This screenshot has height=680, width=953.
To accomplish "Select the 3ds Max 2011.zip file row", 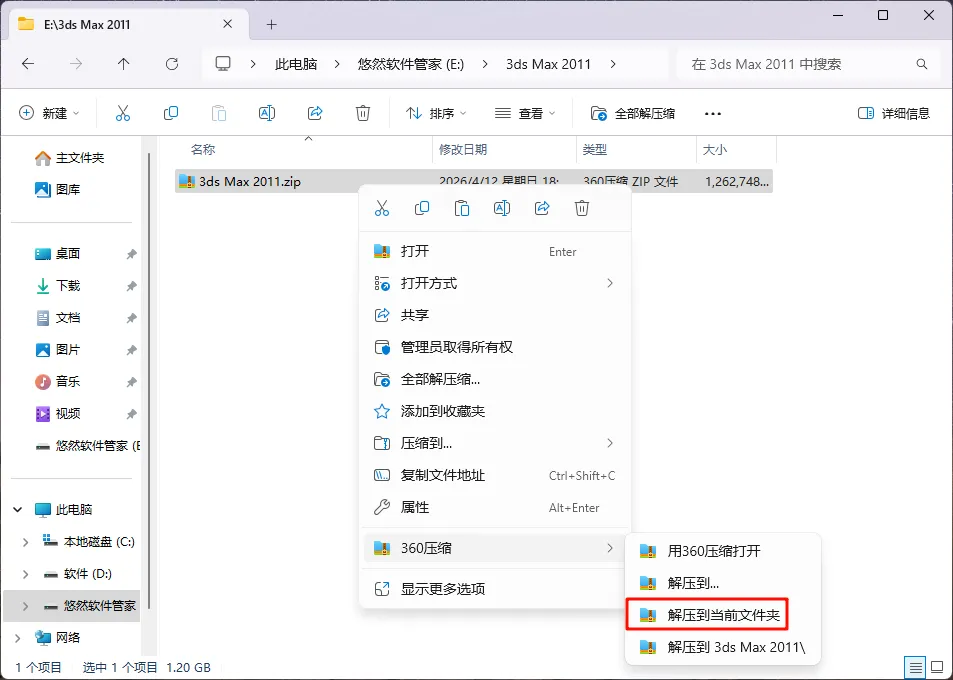I will [x=473, y=181].
